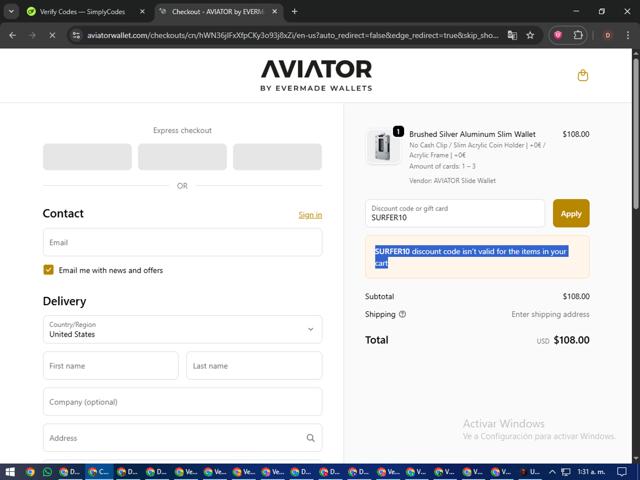
Task: Click the Discount code or gift card field
Action: click(x=455, y=213)
